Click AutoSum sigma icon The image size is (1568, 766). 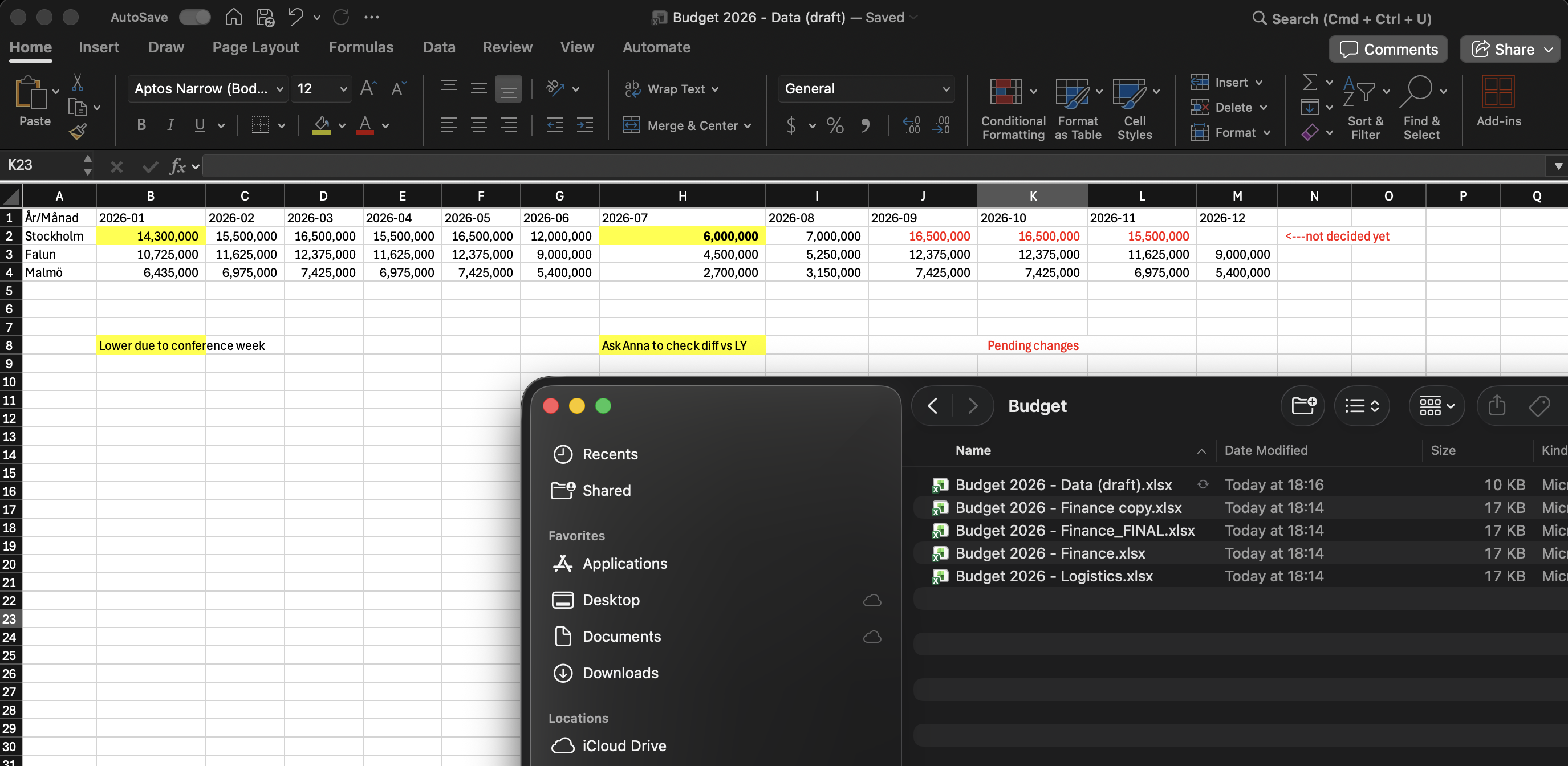(x=1310, y=82)
